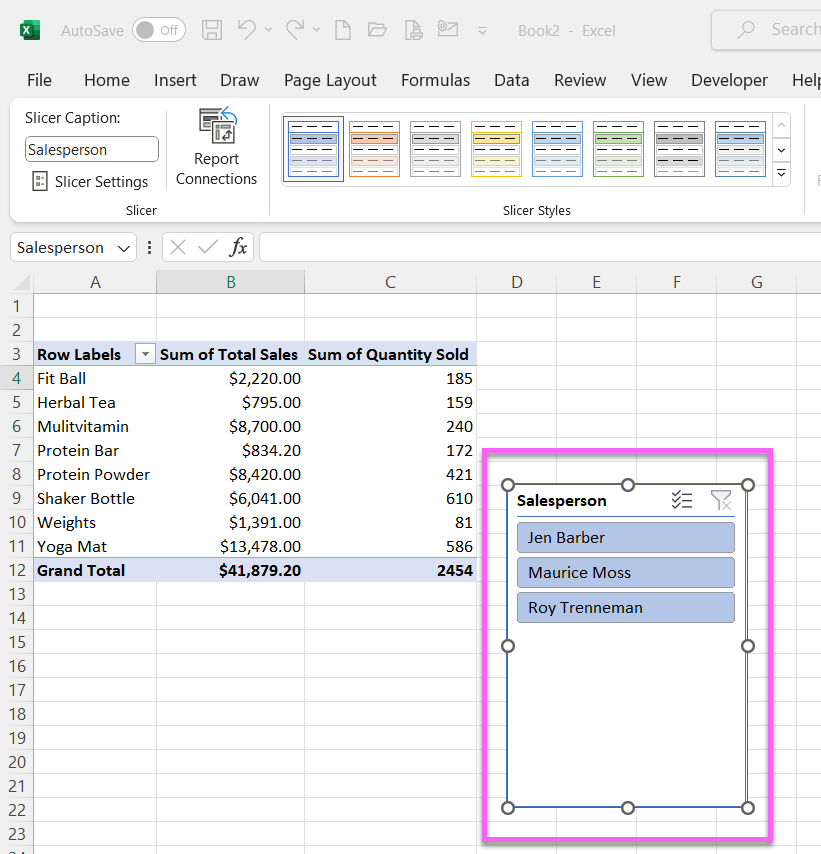Select Roy Trenneman in the slicer
Viewport: 821px width, 854px height.
(x=625, y=607)
